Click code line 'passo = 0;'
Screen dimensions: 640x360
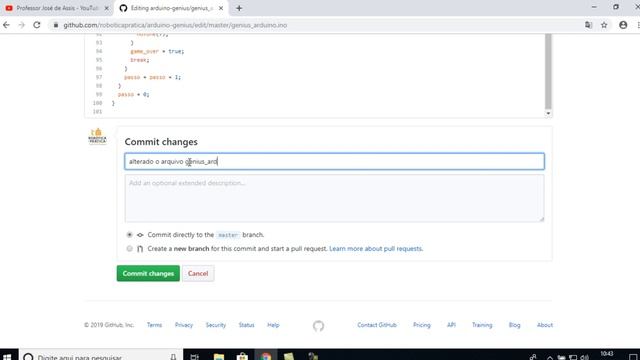(133, 94)
